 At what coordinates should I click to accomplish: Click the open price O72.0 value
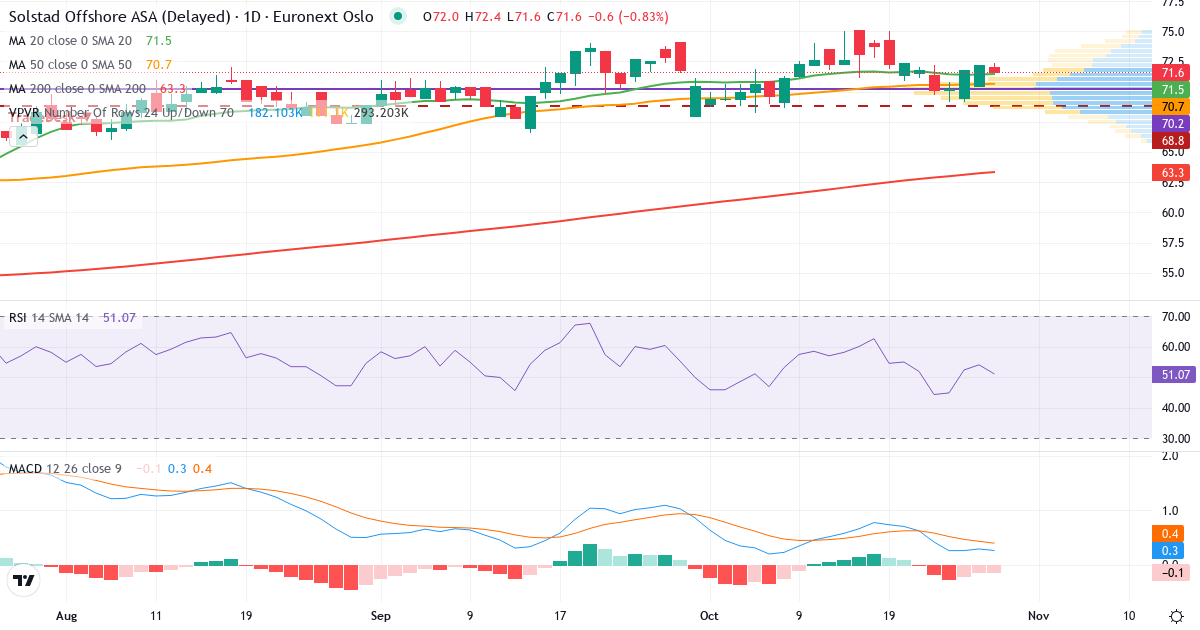tap(439, 17)
